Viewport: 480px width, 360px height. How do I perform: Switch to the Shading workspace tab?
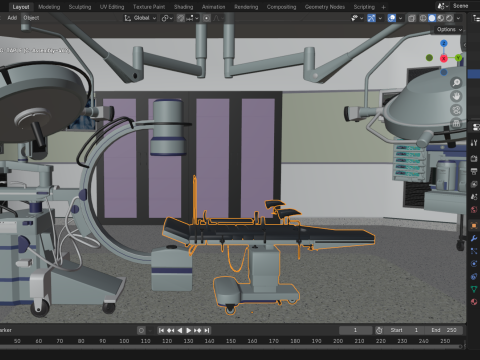click(183, 7)
